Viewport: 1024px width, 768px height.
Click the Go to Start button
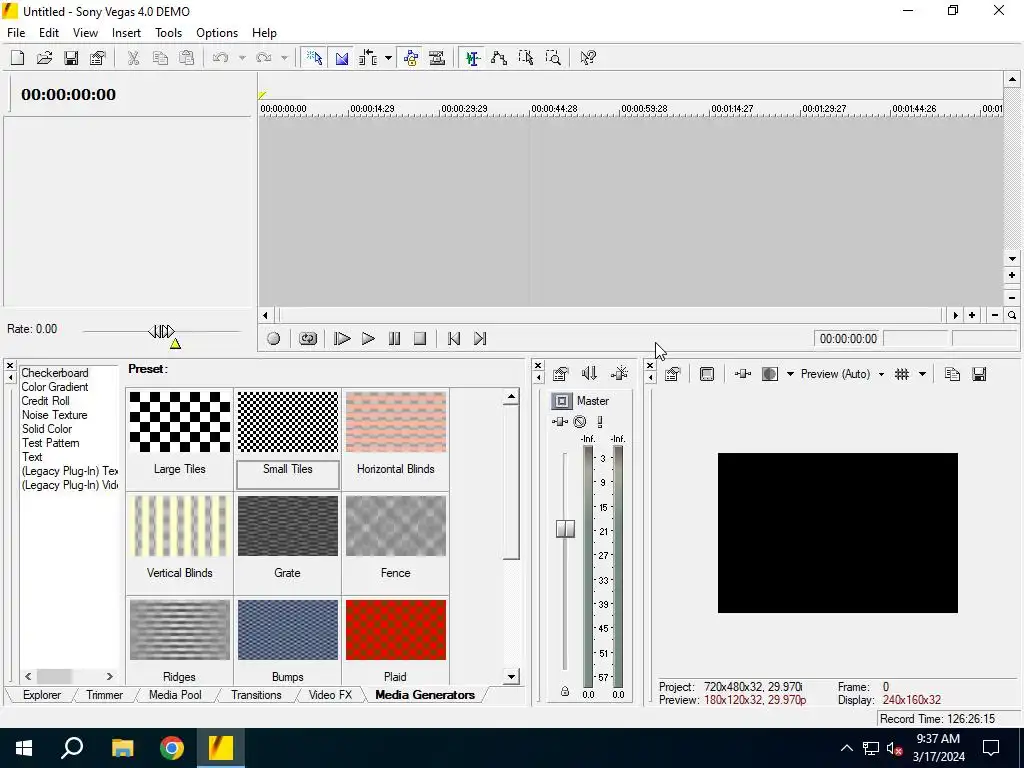[x=454, y=338]
